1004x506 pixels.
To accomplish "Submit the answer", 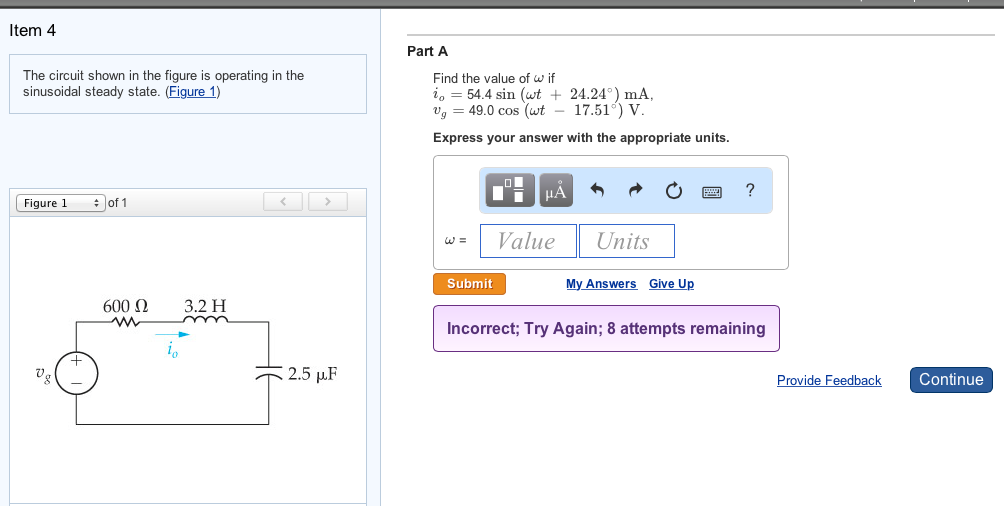I will [x=469, y=284].
